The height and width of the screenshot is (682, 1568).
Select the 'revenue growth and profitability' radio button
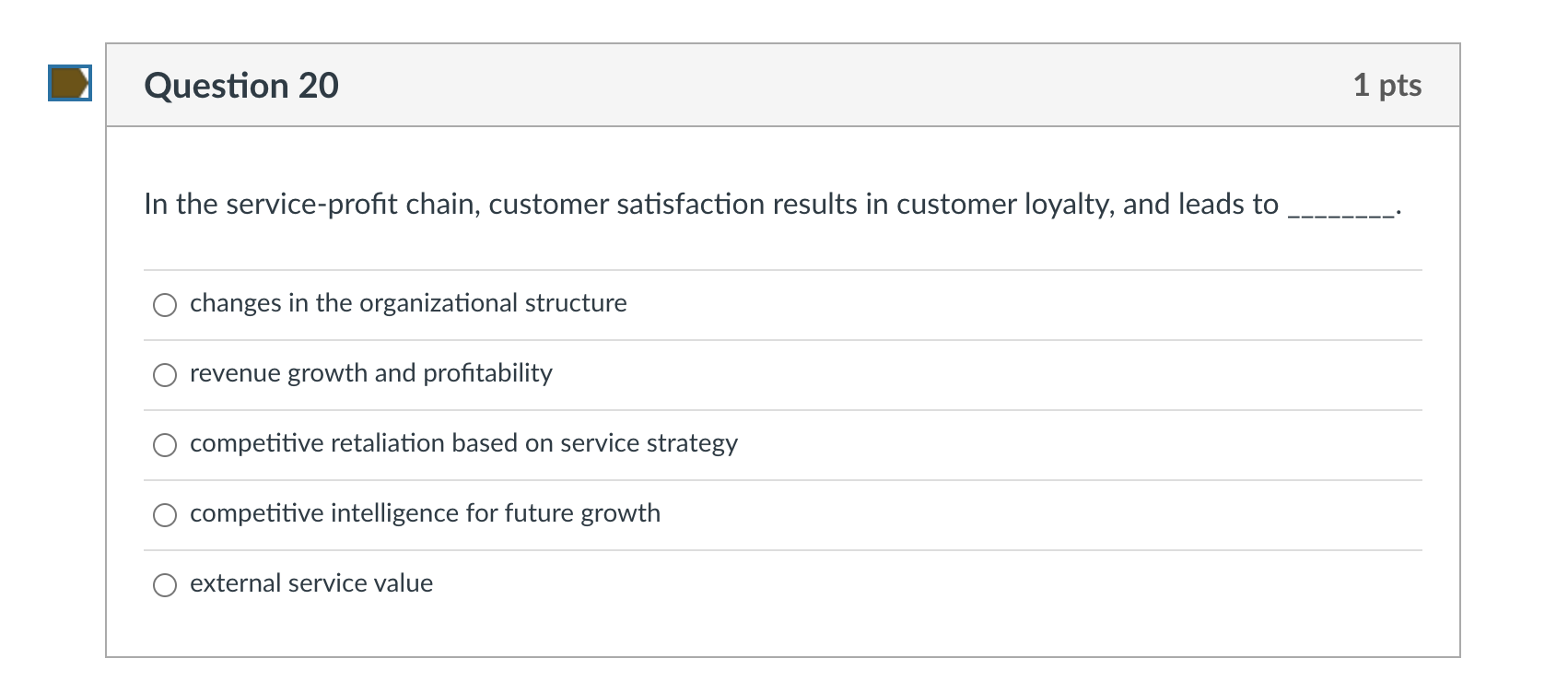166,374
